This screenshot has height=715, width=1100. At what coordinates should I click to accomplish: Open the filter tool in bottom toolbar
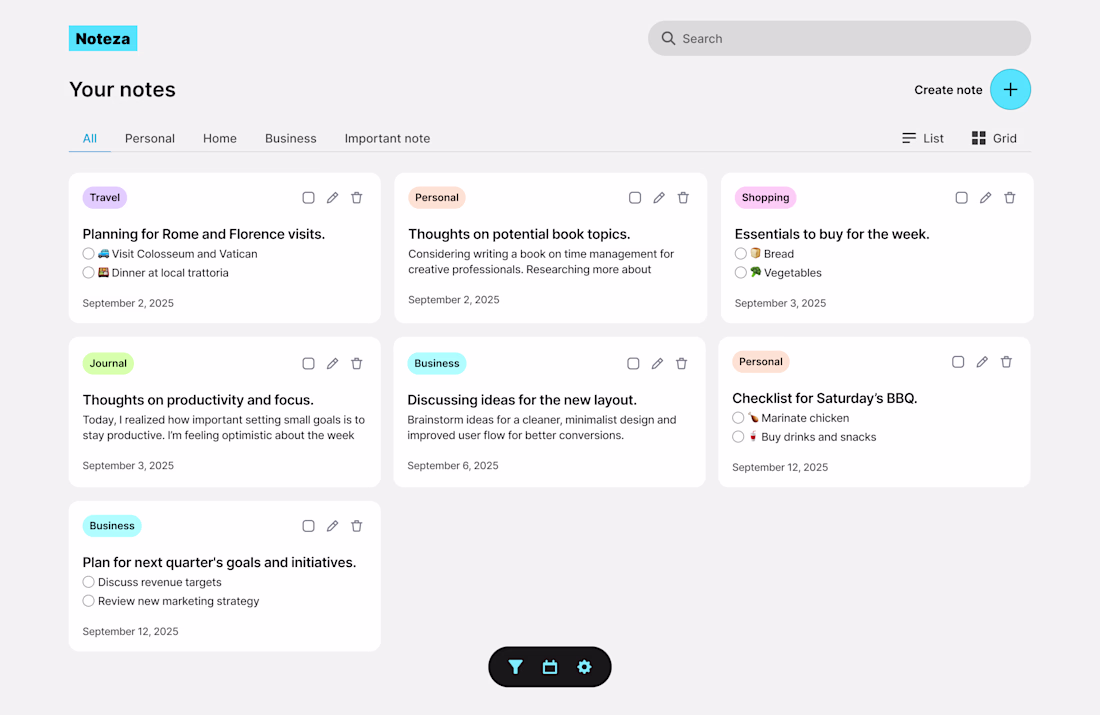pos(516,667)
